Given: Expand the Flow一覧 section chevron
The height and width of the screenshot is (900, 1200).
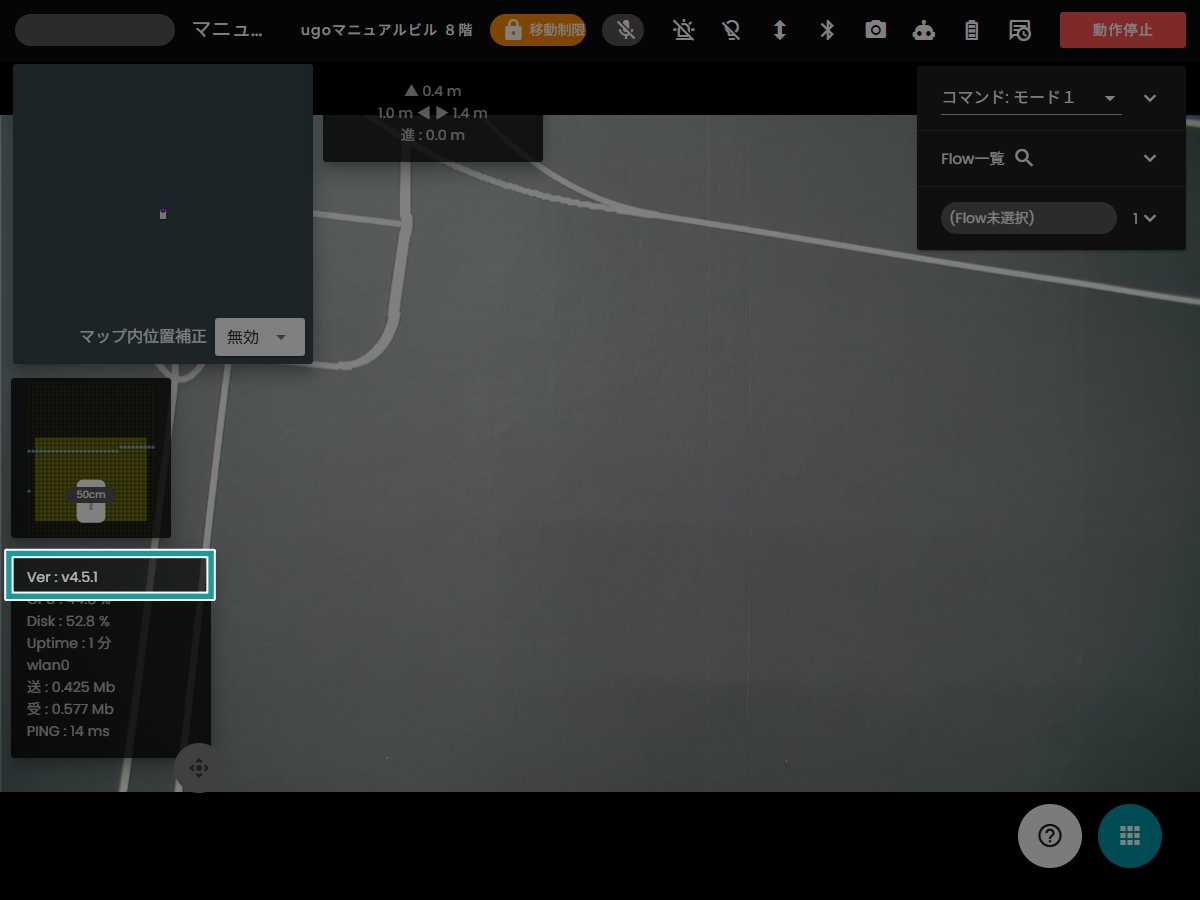Looking at the screenshot, I should pos(1150,158).
